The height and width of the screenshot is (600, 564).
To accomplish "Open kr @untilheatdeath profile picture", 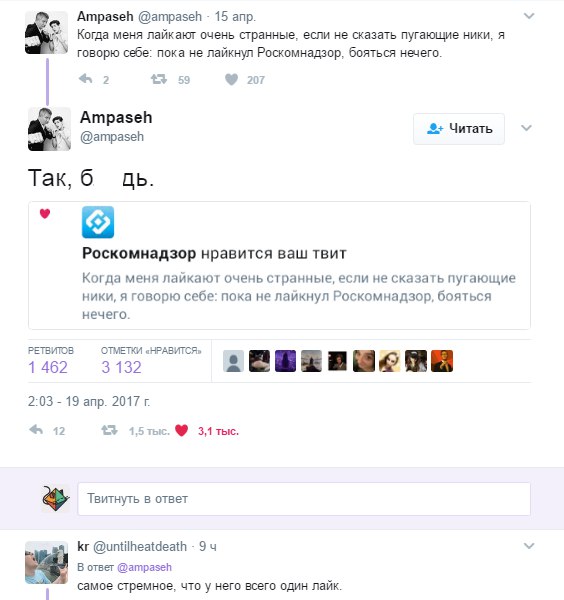I will coord(46,562).
